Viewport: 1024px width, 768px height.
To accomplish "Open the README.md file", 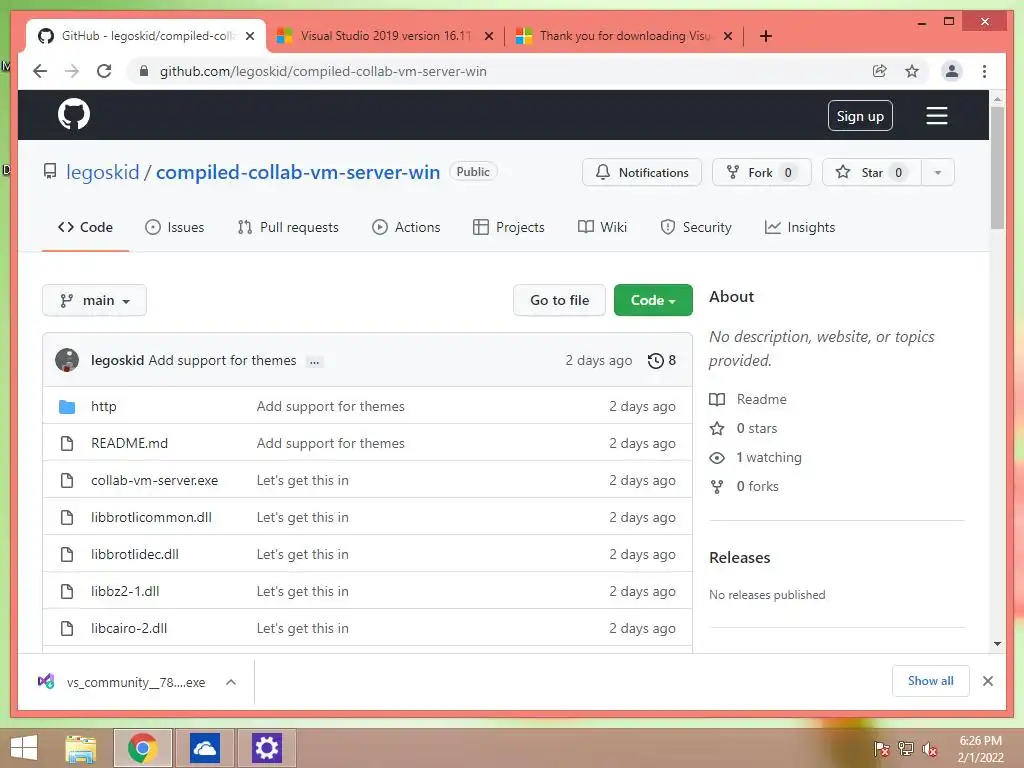I will pos(129,443).
